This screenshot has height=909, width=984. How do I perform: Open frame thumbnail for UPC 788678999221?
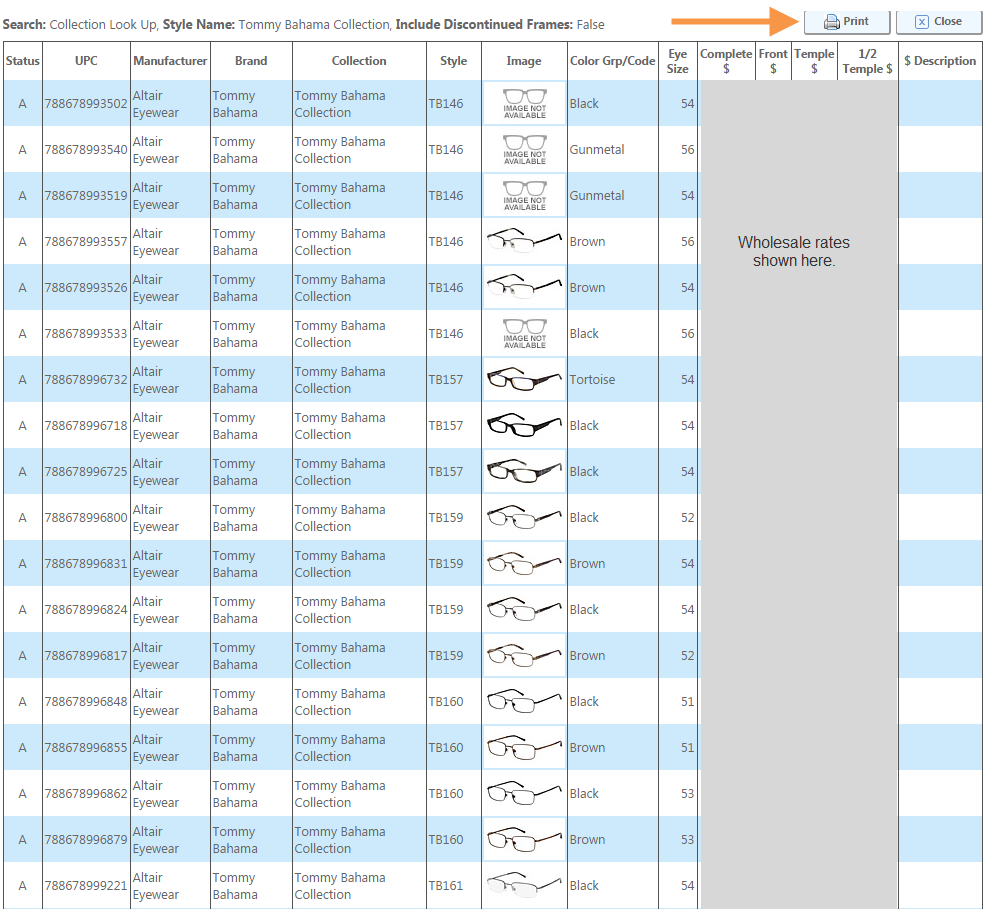click(524, 885)
